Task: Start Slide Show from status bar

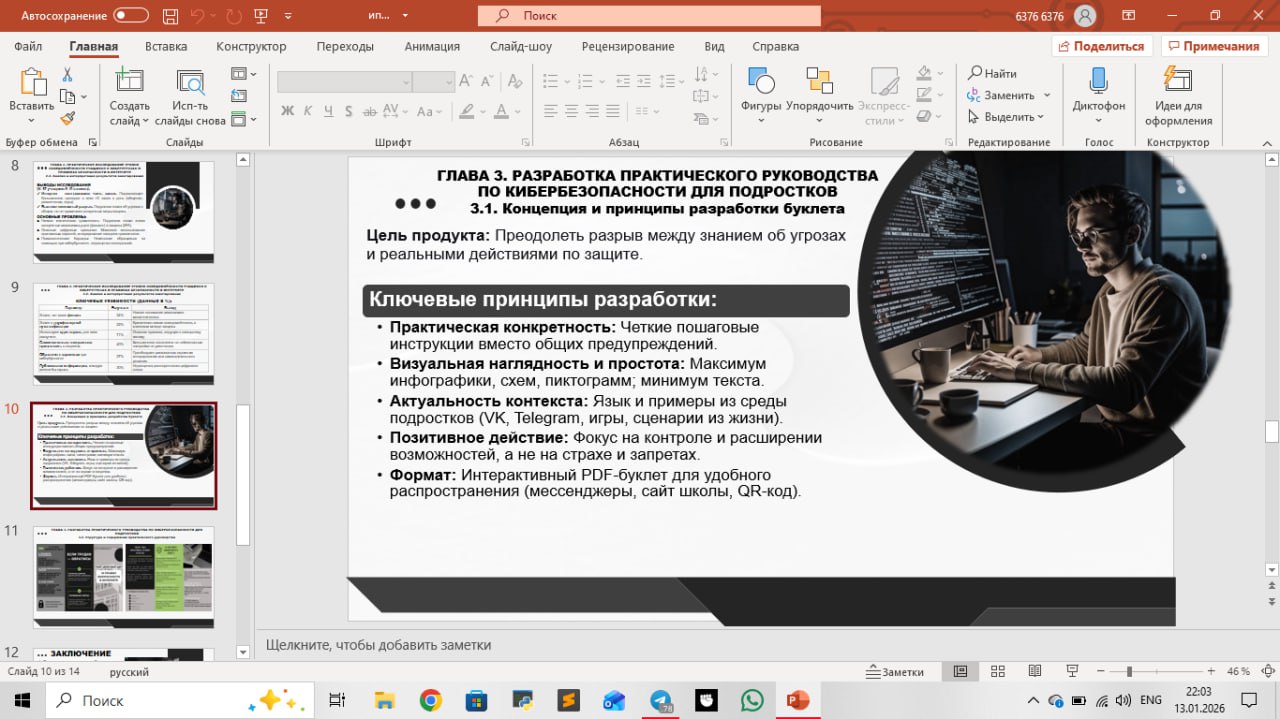Action: [x=1072, y=671]
